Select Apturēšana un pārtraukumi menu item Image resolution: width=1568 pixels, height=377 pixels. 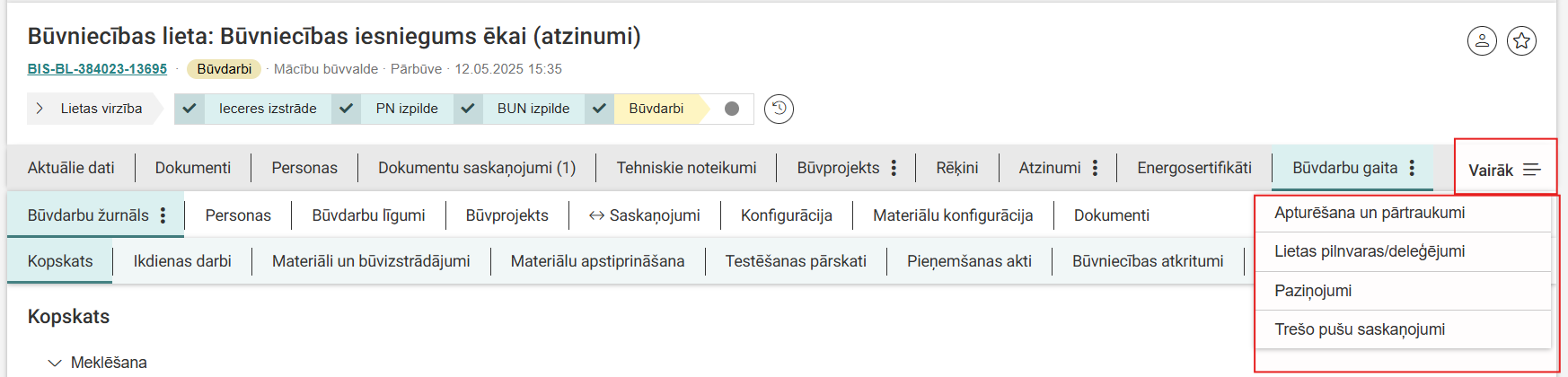click(1370, 213)
